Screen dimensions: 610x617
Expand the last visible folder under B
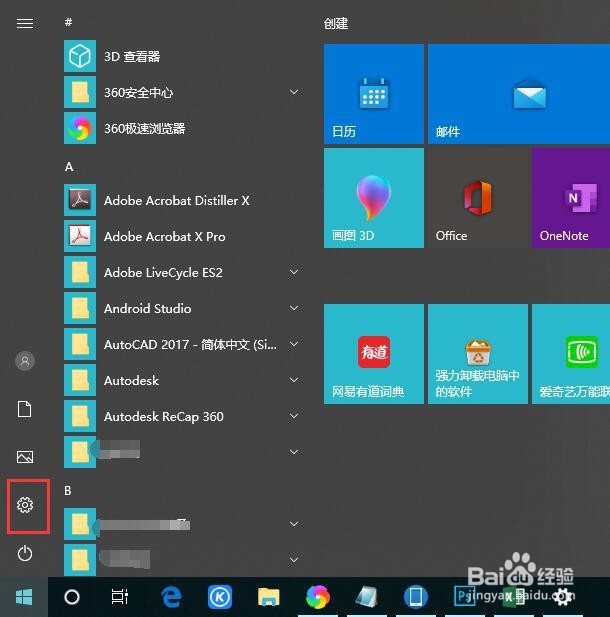(294, 560)
